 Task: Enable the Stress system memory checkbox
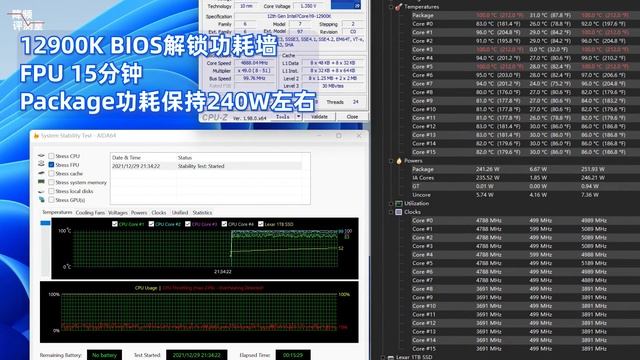(51, 182)
